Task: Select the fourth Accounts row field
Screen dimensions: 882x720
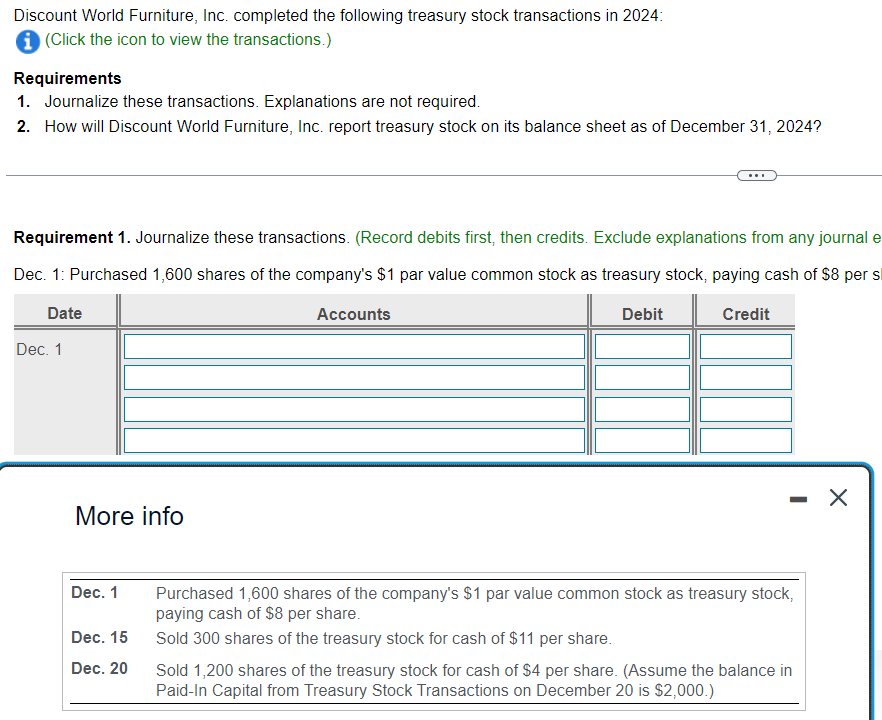Action: (x=354, y=440)
